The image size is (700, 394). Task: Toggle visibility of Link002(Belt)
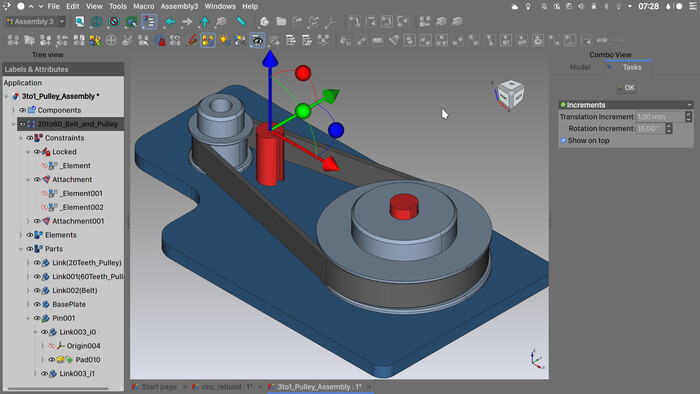(x=37, y=290)
